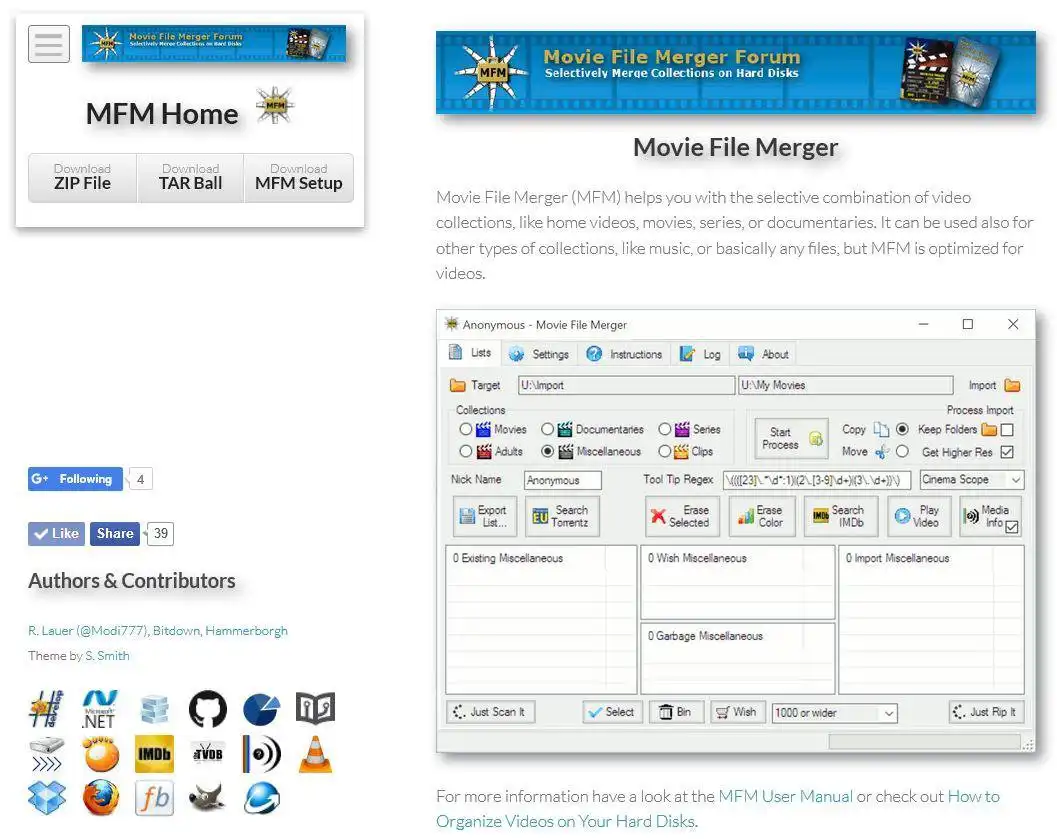Choose the Copy radio option
The height and width of the screenshot is (839, 1057).
click(903, 429)
